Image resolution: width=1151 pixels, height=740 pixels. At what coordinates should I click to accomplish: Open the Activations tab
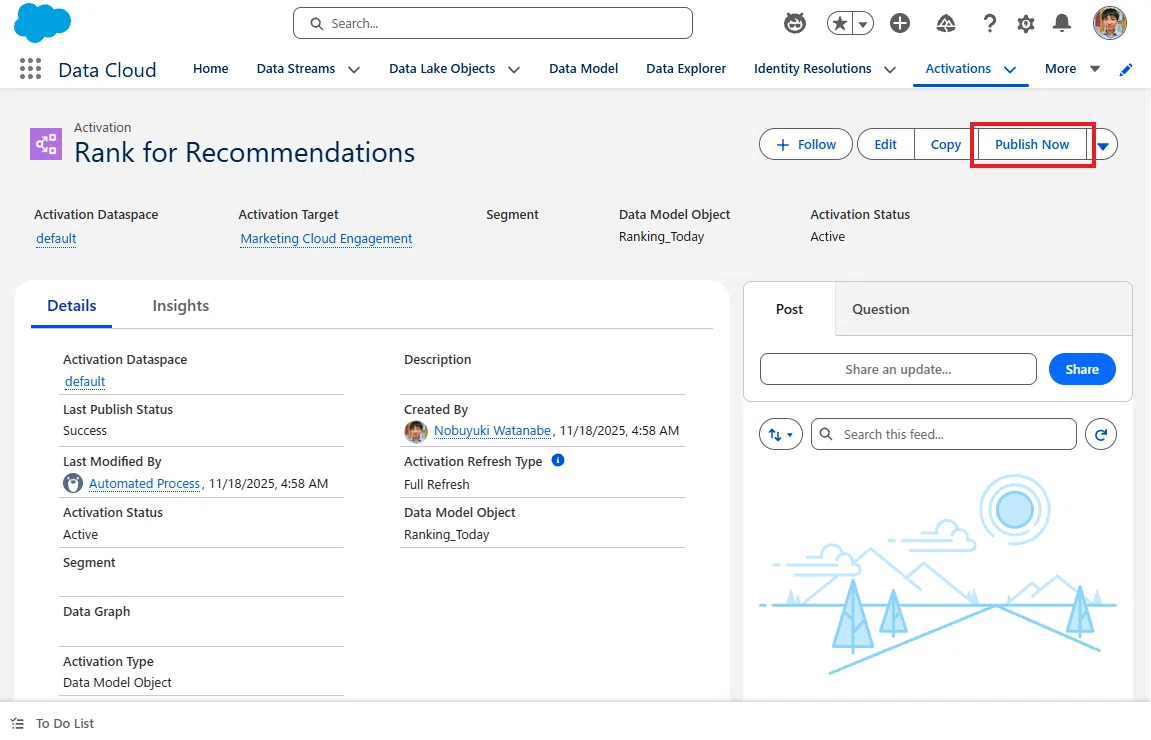point(958,68)
